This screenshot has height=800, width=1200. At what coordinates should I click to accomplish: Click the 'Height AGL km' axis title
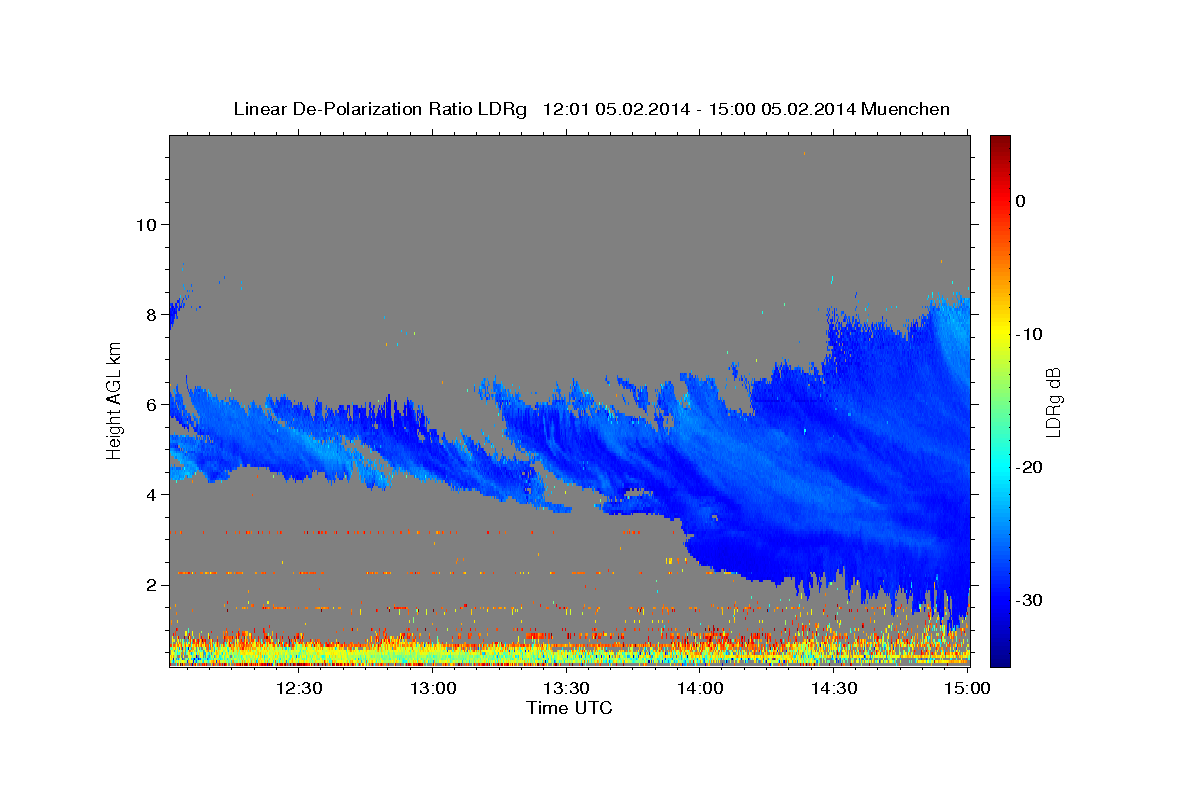(115, 400)
